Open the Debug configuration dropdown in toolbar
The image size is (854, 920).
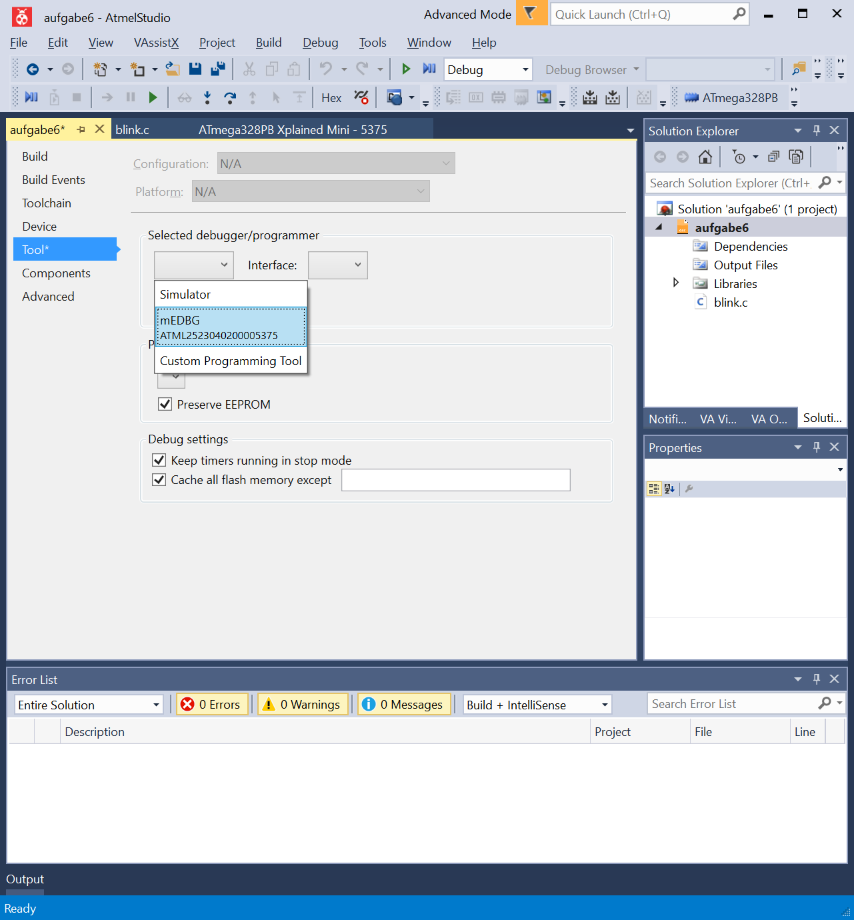488,69
